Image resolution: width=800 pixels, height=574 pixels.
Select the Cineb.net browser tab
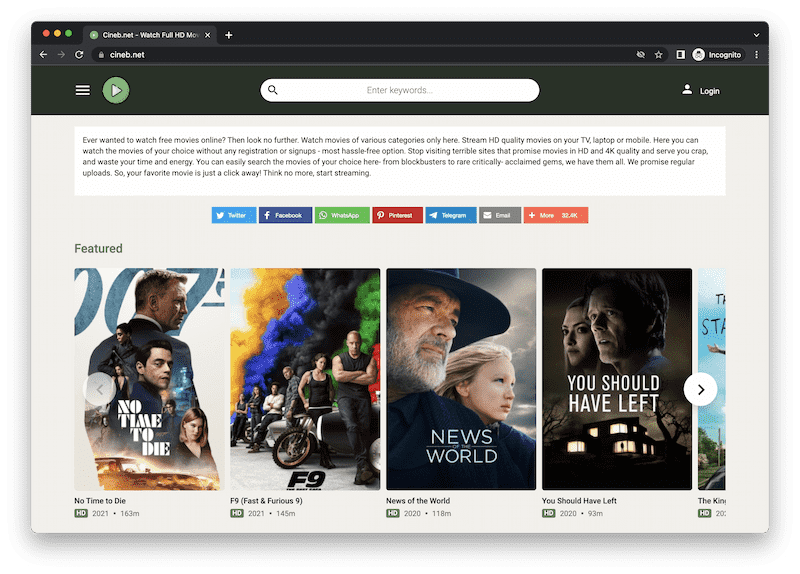[x=150, y=35]
